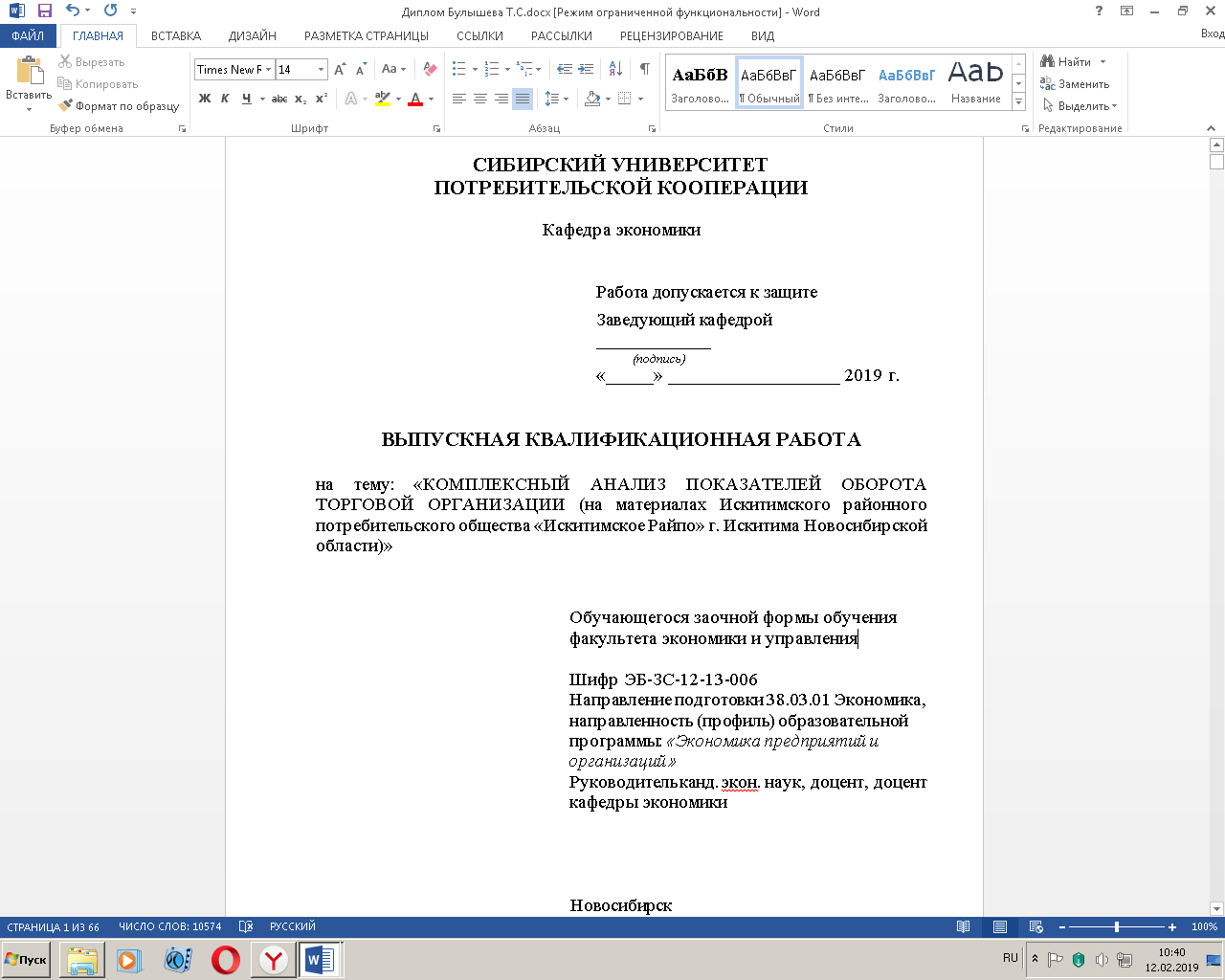1225x980 pixels.
Task: Click the language indicator РУССКИЙ in status bar
Action: coord(293,927)
